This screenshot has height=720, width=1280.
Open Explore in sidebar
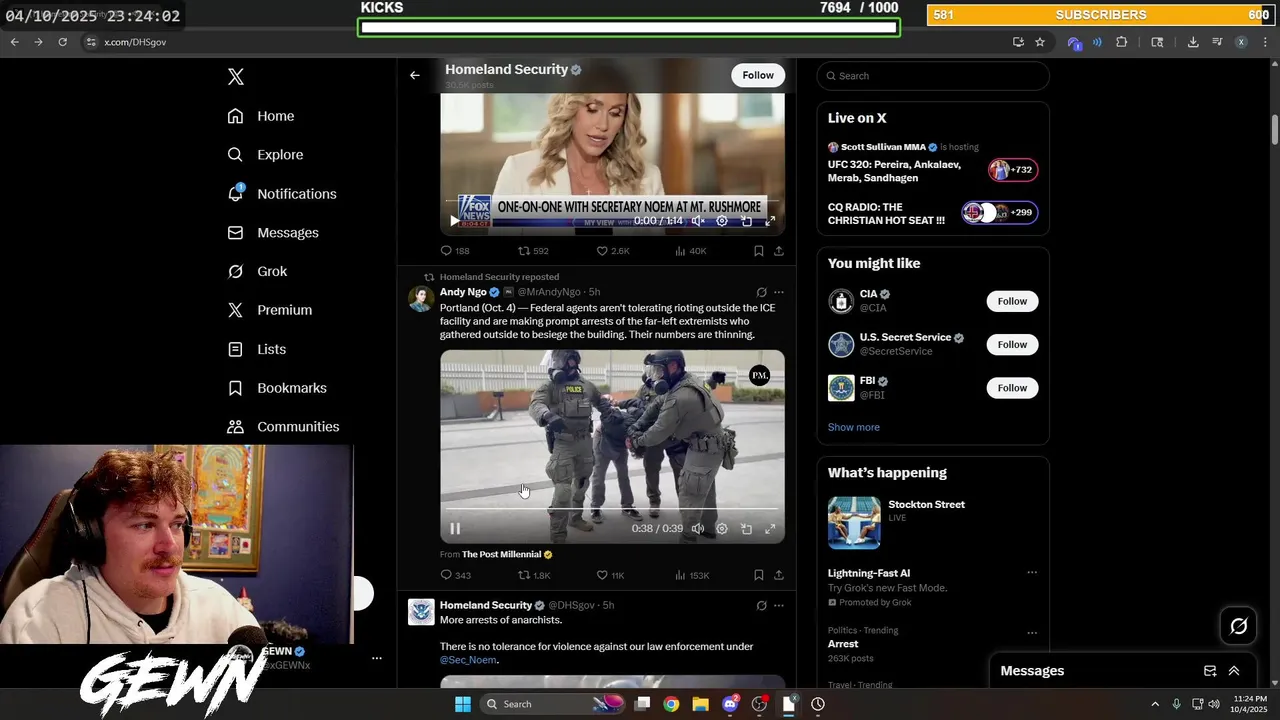266,155
